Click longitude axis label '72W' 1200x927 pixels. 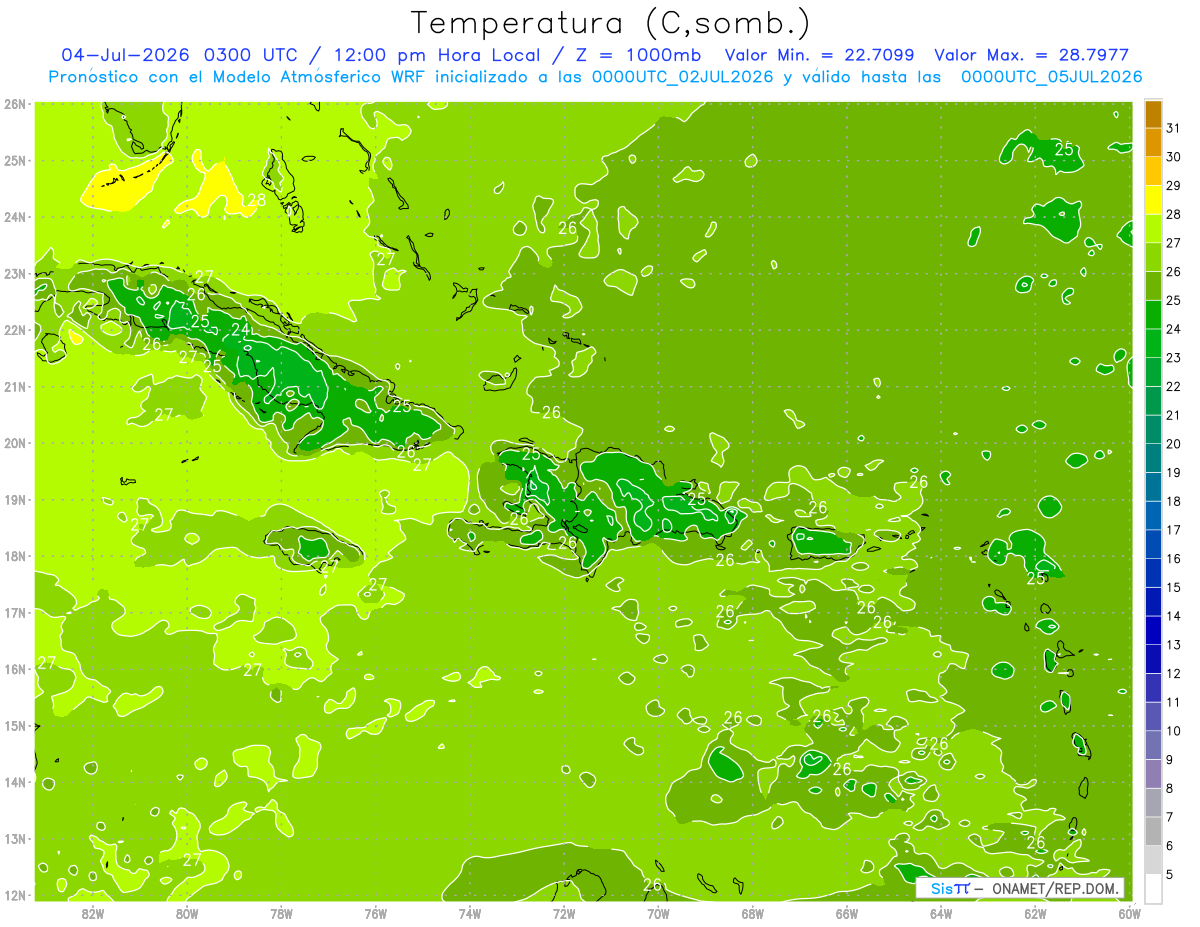pos(564,913)
